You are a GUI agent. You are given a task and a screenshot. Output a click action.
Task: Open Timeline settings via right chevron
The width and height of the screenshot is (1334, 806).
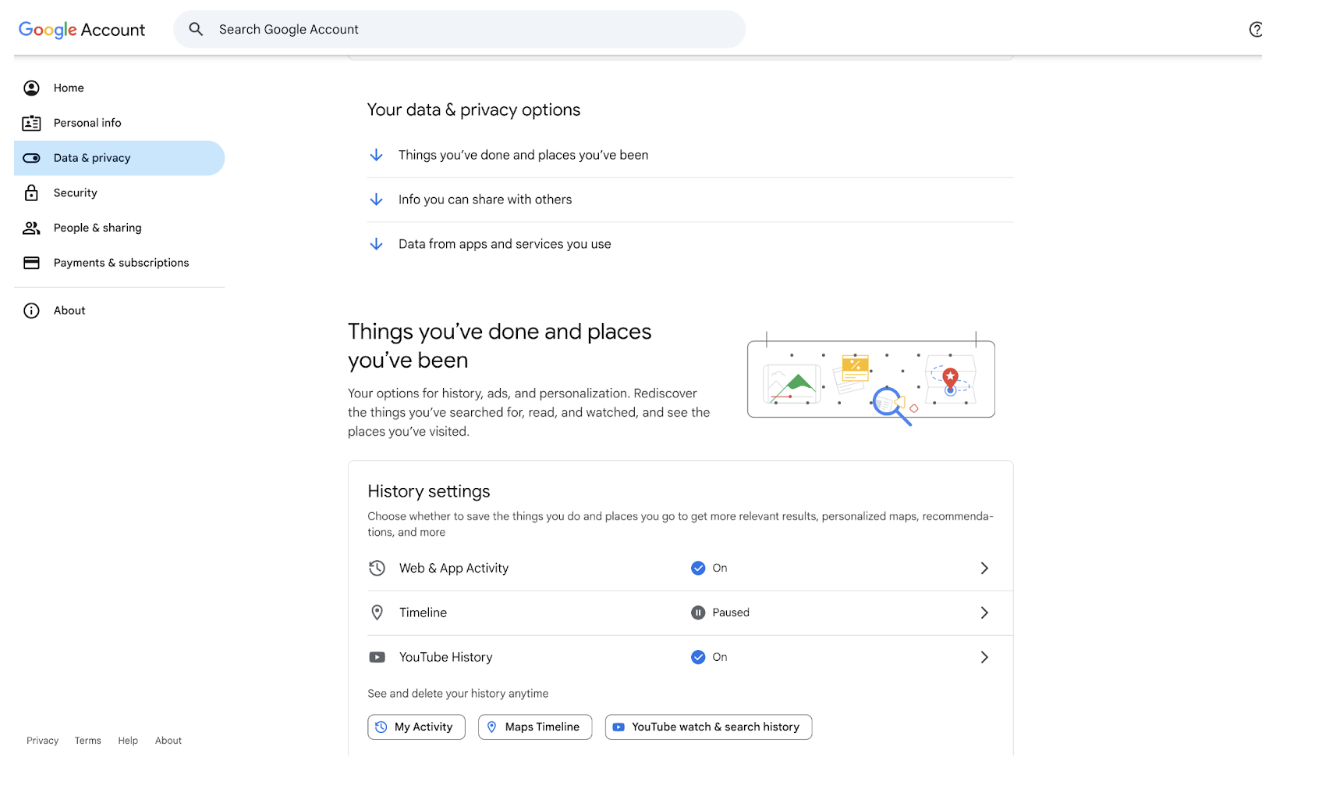[984, 613]
